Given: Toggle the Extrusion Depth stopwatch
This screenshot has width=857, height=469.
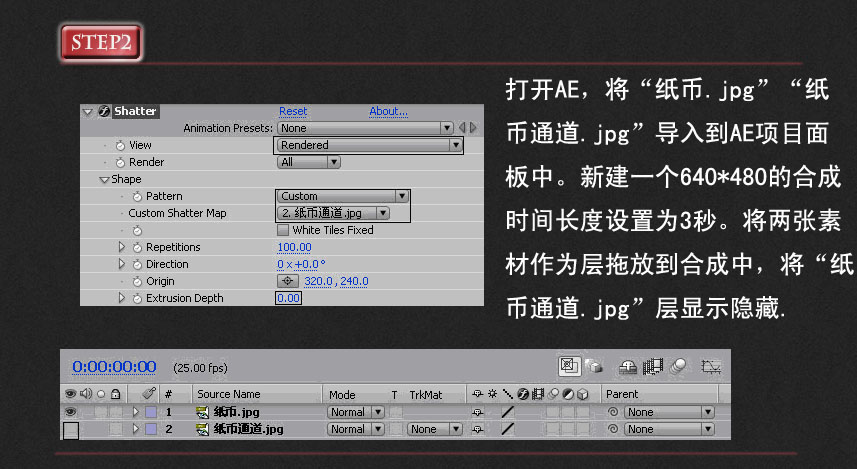Looking at the screenshot, I should (x=137, y=298).
